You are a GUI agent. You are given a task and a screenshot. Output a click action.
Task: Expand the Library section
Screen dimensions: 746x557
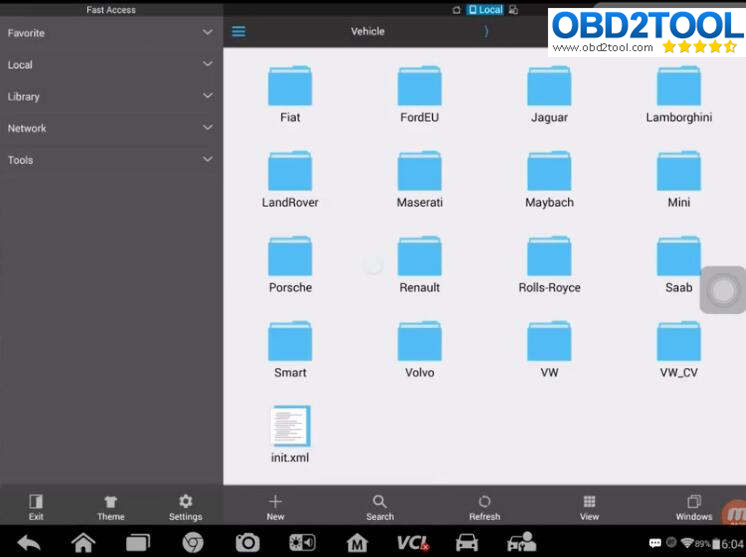[111, 96]
